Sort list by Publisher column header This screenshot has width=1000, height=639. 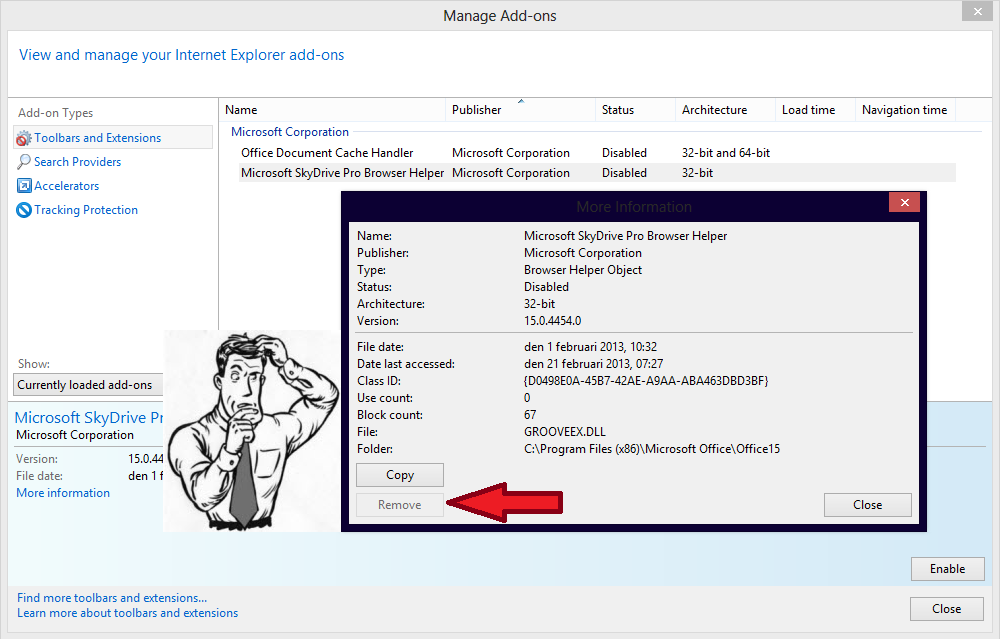[x=520, y=110]
